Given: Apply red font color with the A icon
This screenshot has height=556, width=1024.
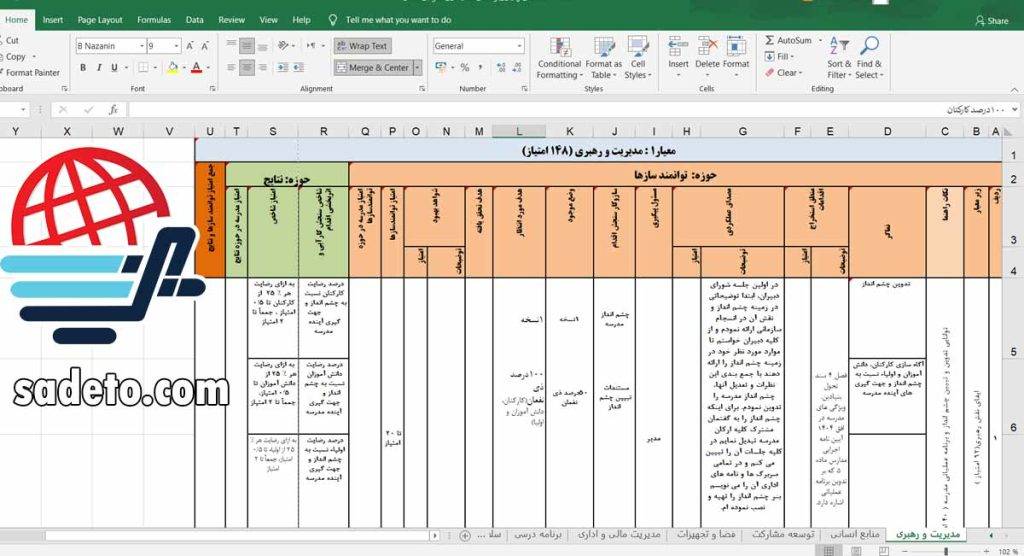Looking at the screenshot, I should [197, 67].
